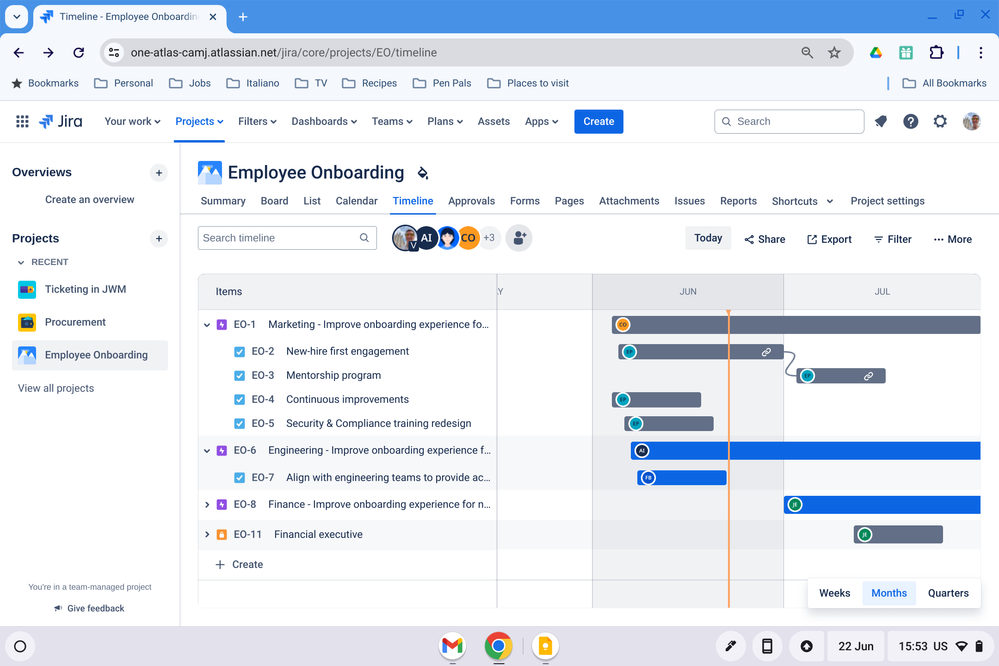The width and height of the screenshot is (999, 666).
Task: Click the Export button
Action: (829, 239)
